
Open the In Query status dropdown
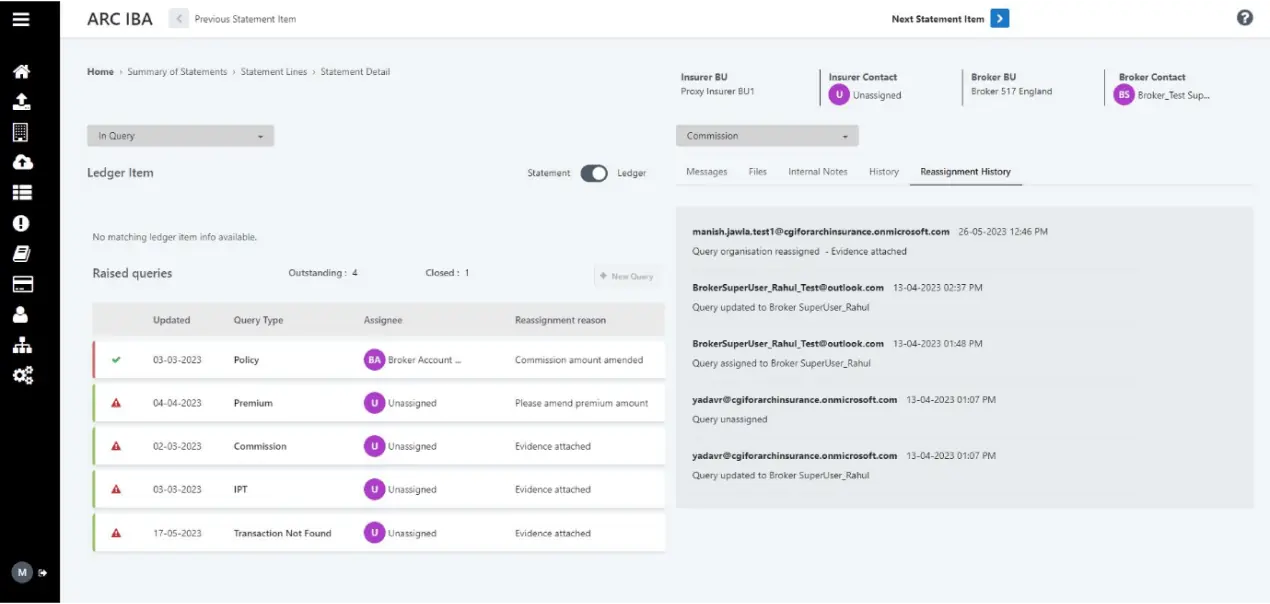[180, 135]
